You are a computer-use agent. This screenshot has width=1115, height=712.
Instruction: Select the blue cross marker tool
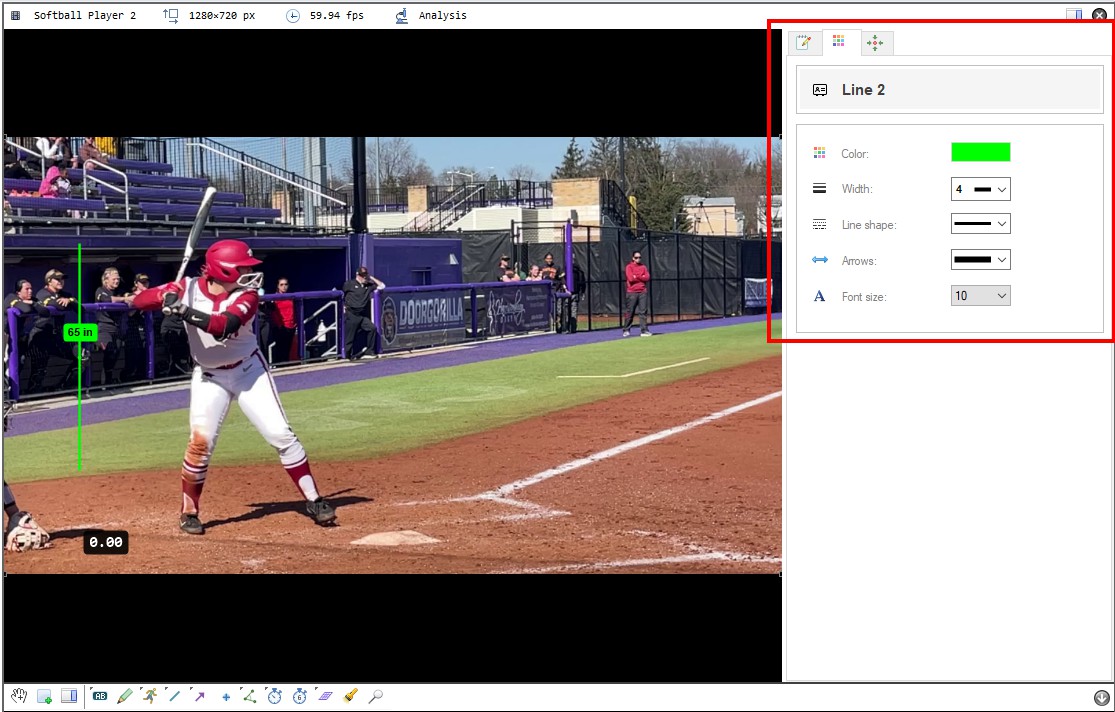click(225, 696)
